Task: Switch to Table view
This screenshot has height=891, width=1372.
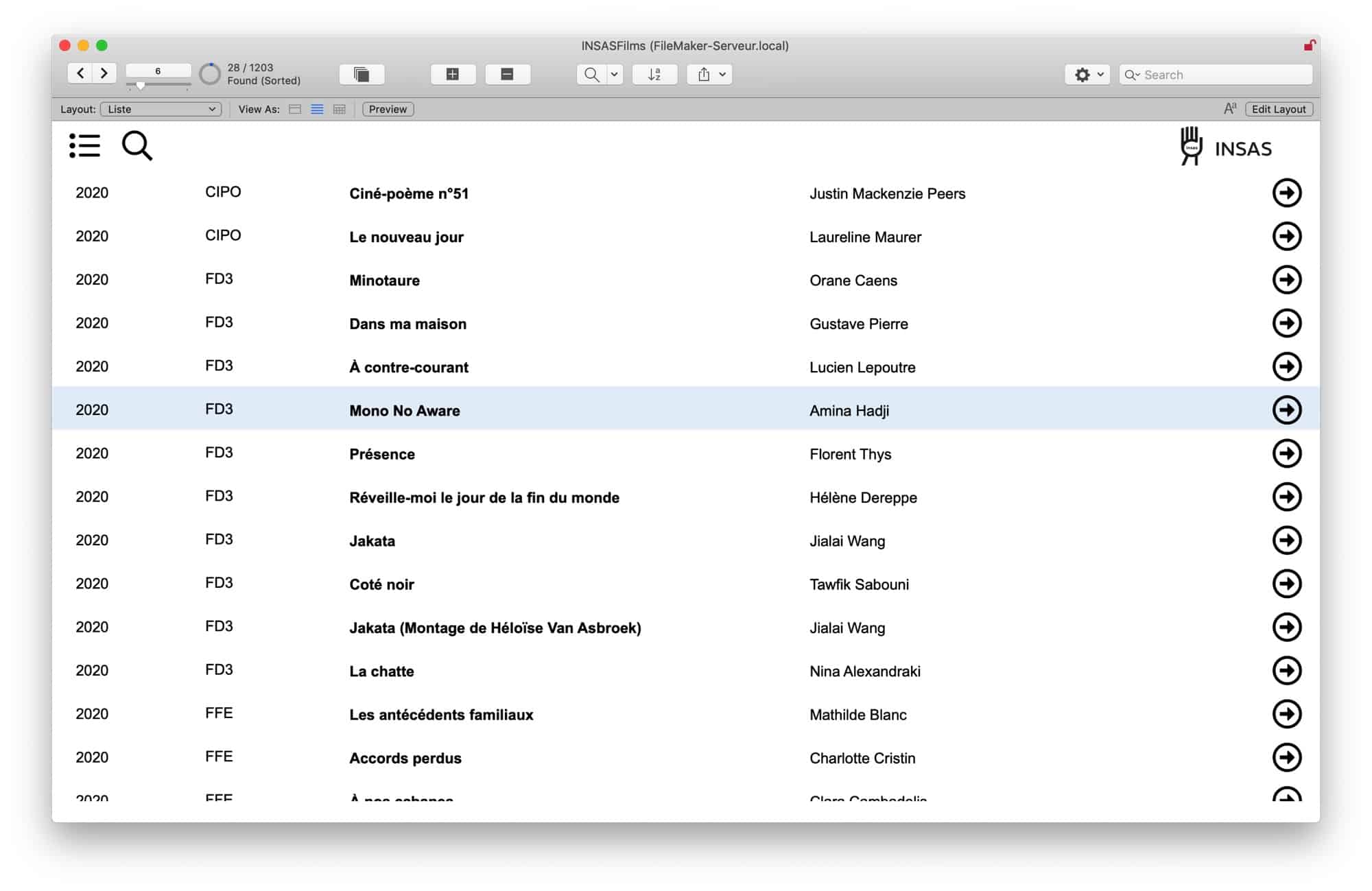Action: pyautogui.click(x=339, y=109)
